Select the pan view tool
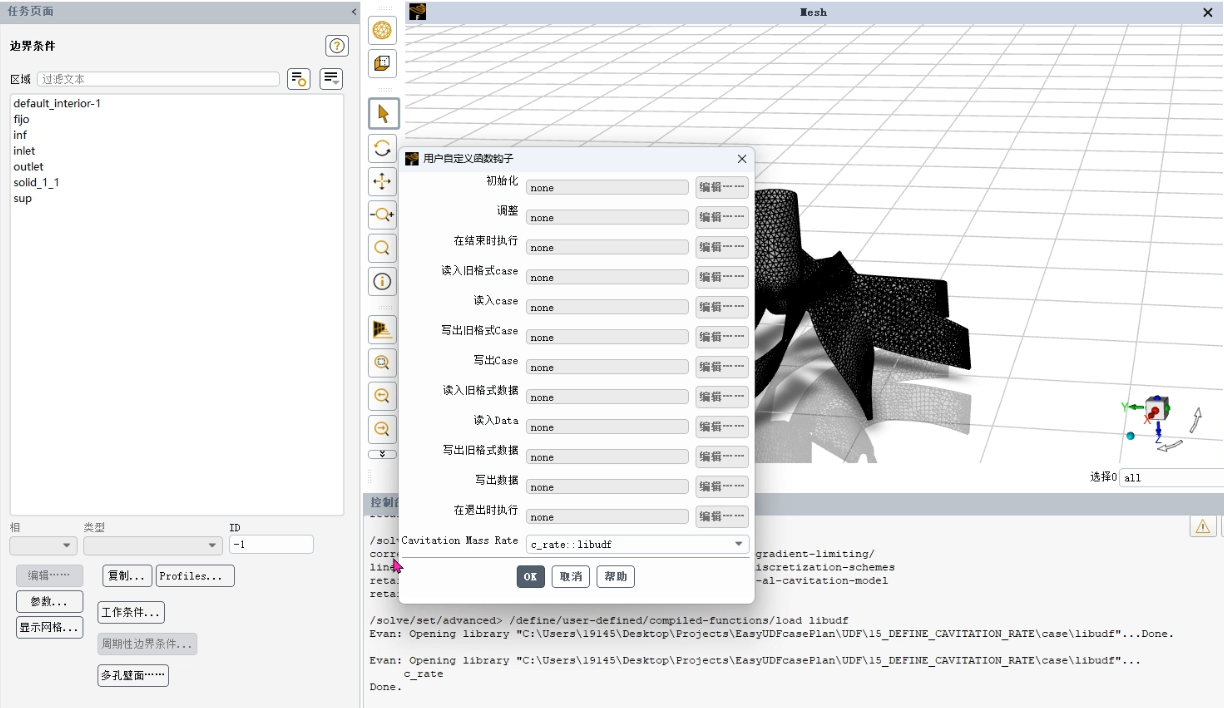 [x=382, y=181]
